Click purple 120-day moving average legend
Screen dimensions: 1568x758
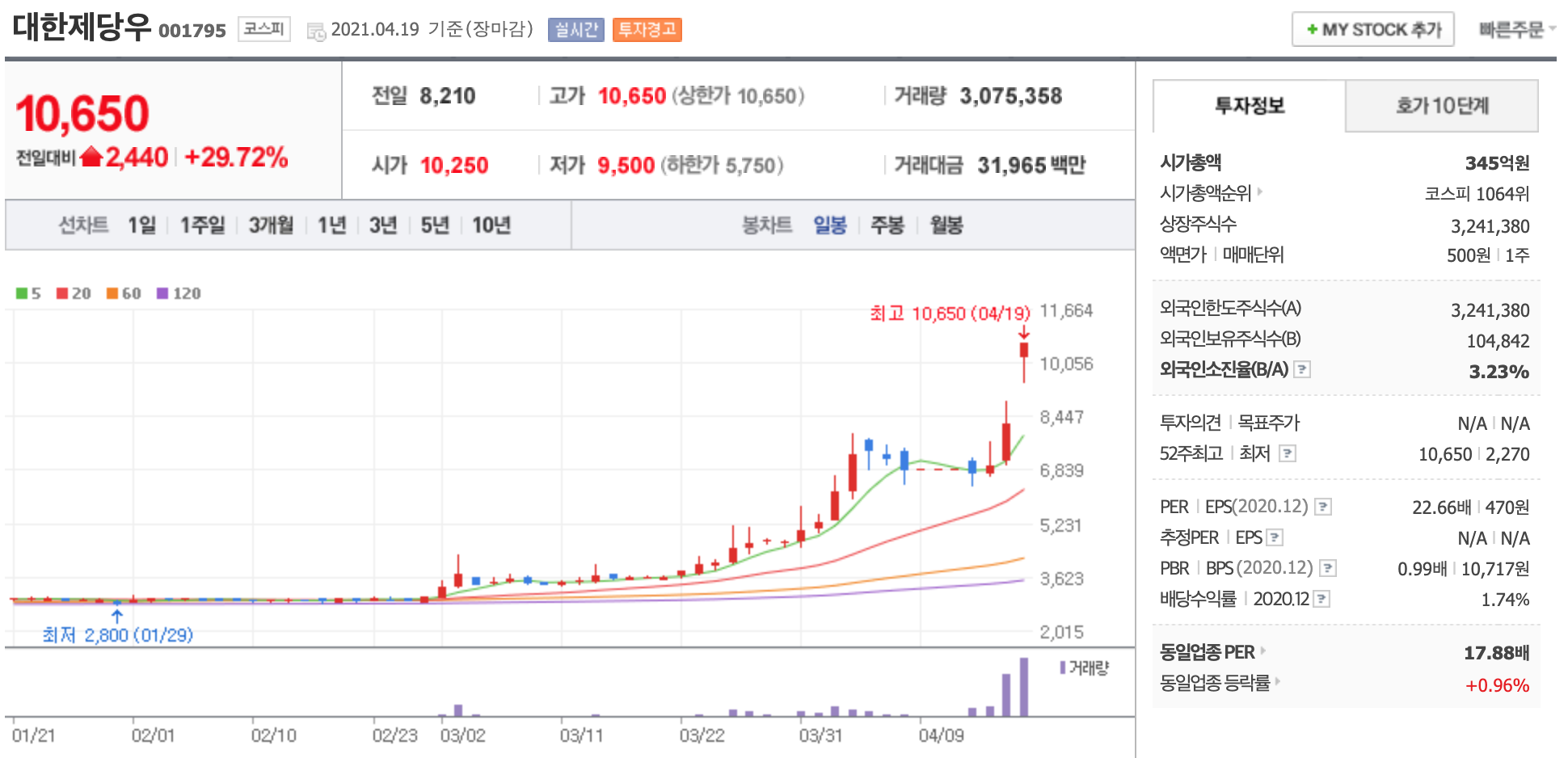[x=179, y=293]
